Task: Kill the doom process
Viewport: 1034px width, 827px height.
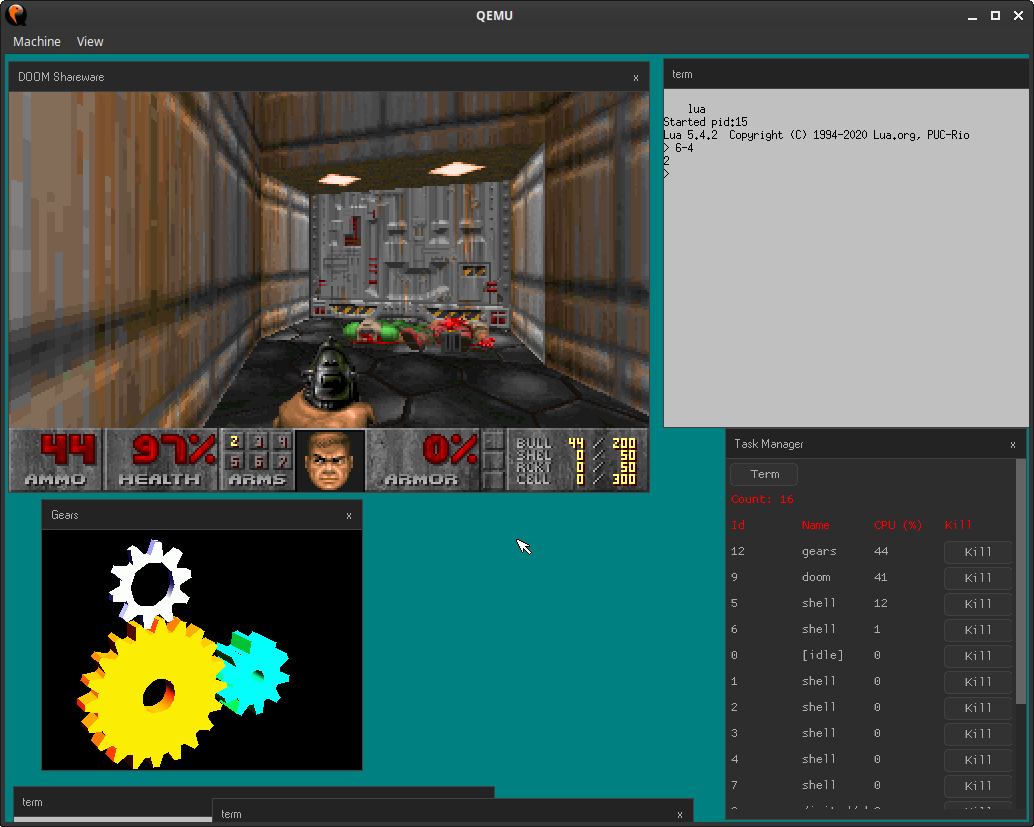Action: click(978, 578)
